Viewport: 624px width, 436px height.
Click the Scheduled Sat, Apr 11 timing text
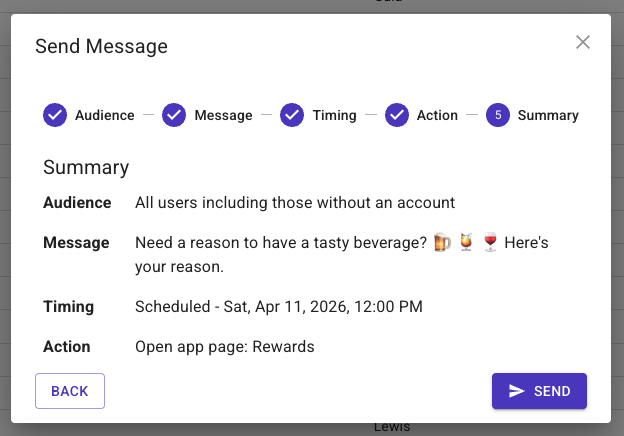pos(279,306)
